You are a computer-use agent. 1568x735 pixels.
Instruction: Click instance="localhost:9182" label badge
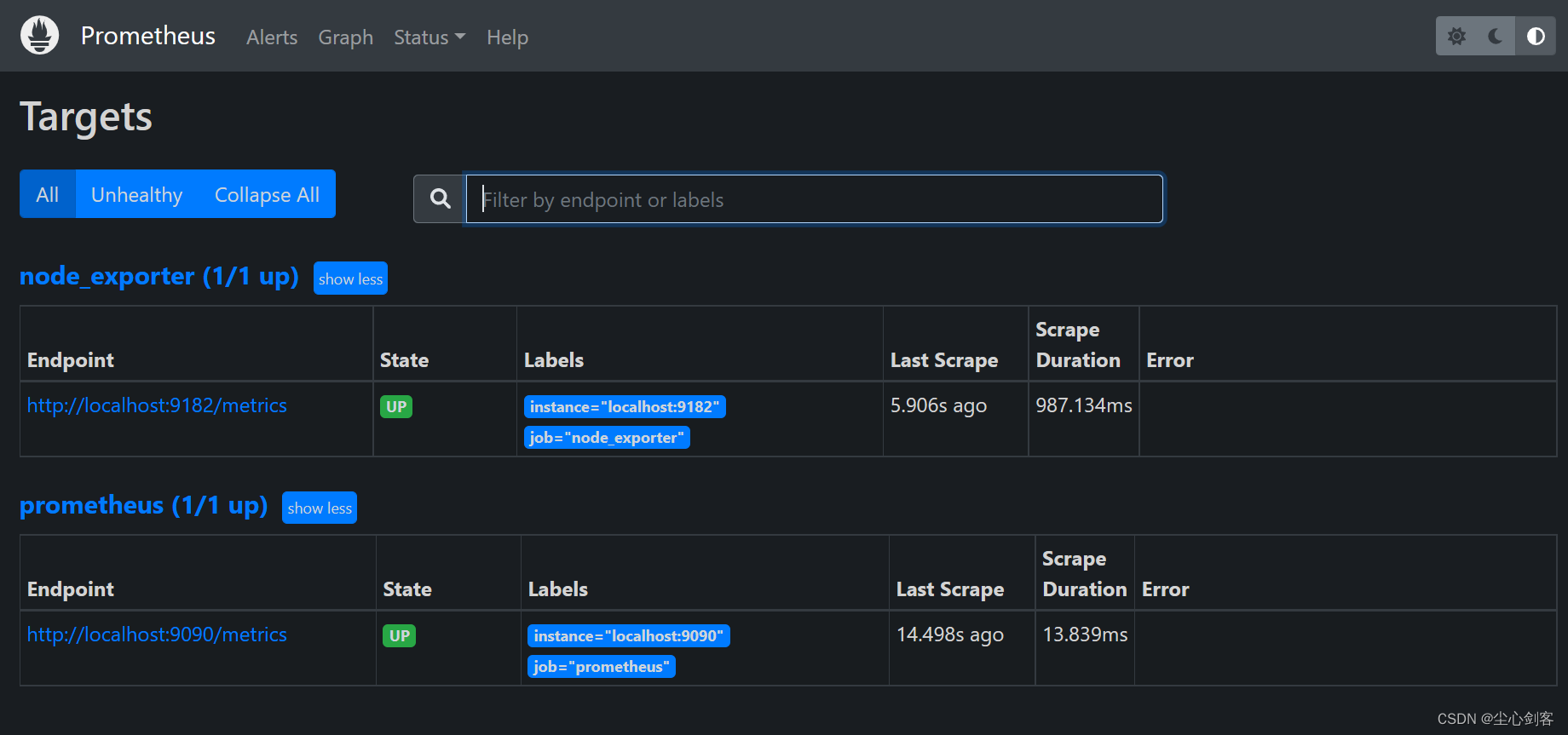tap(625, 407)
